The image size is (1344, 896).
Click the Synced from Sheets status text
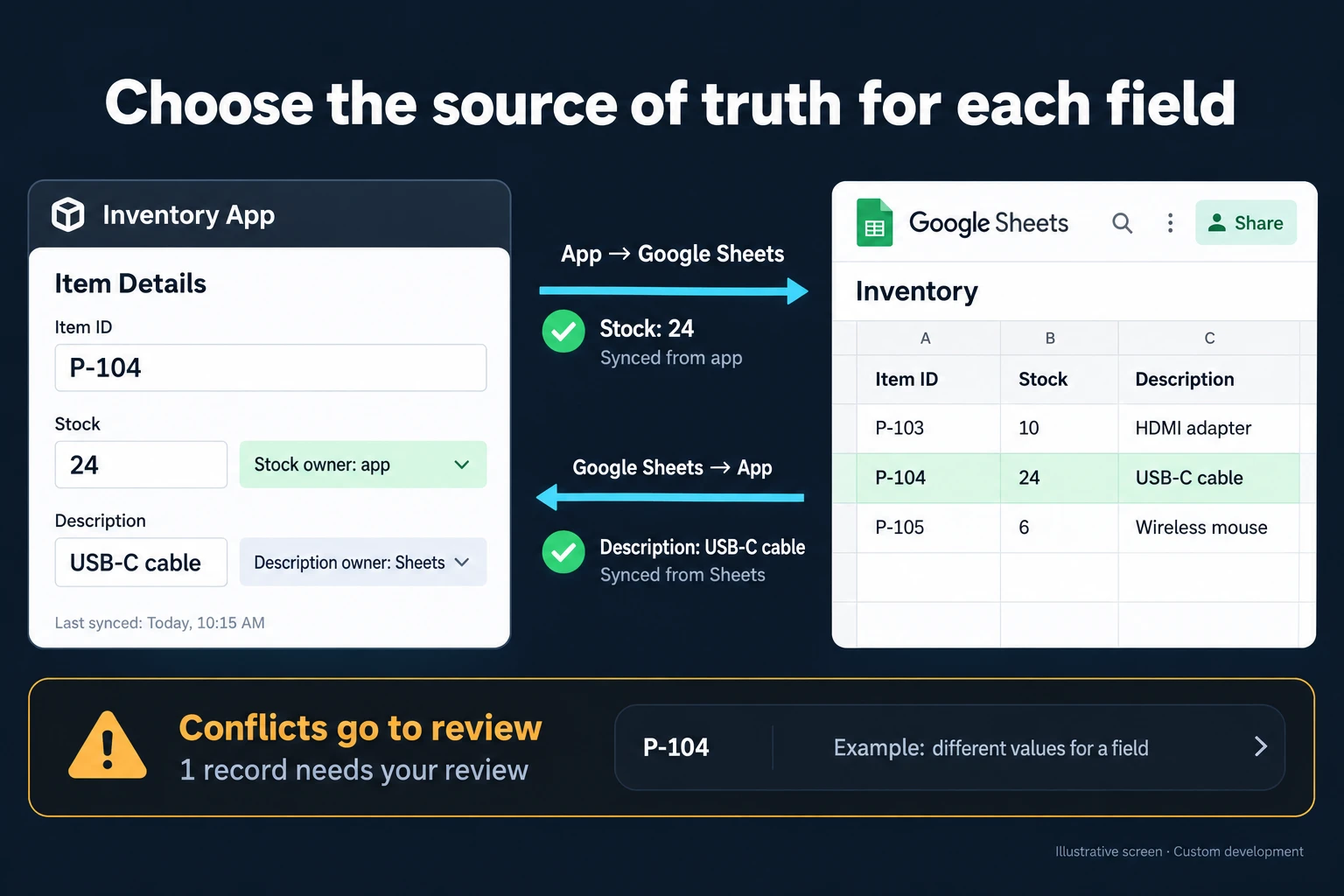pos(682,575)
